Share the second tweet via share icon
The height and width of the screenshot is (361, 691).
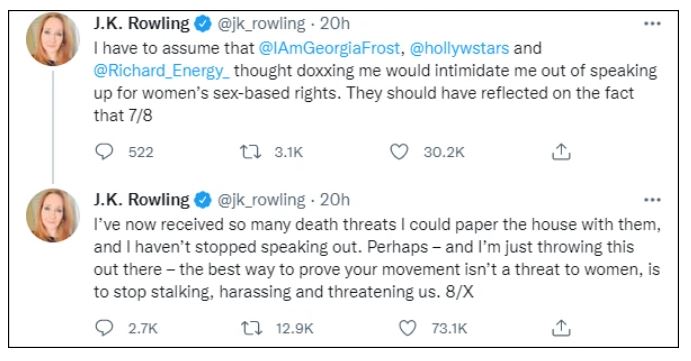pos(561,328)
